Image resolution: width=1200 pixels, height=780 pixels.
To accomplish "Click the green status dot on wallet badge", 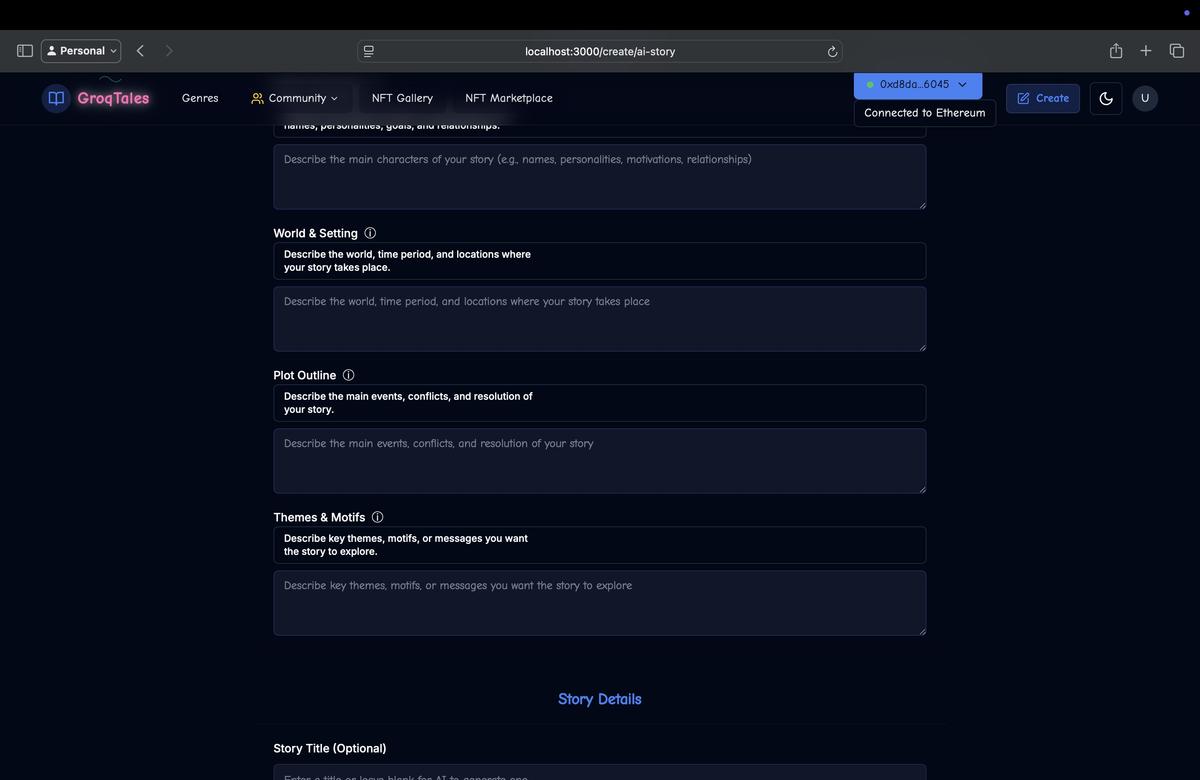I will tap(869, 84).
